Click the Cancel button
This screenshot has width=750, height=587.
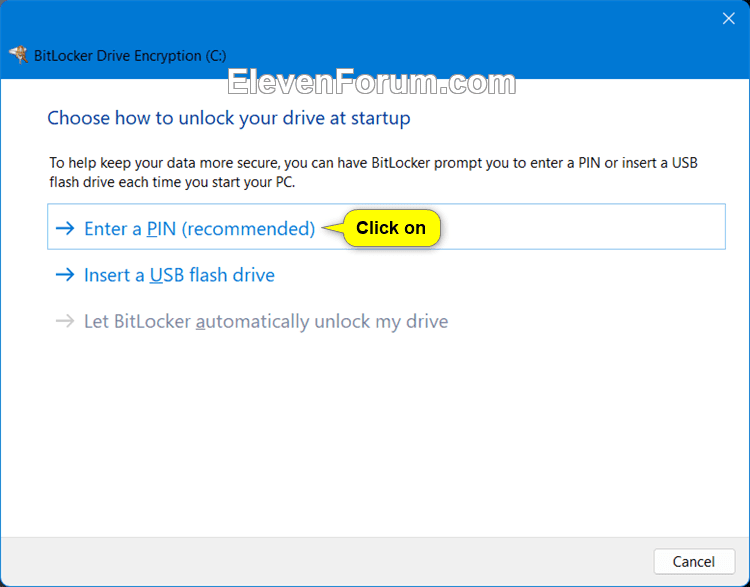694,561
